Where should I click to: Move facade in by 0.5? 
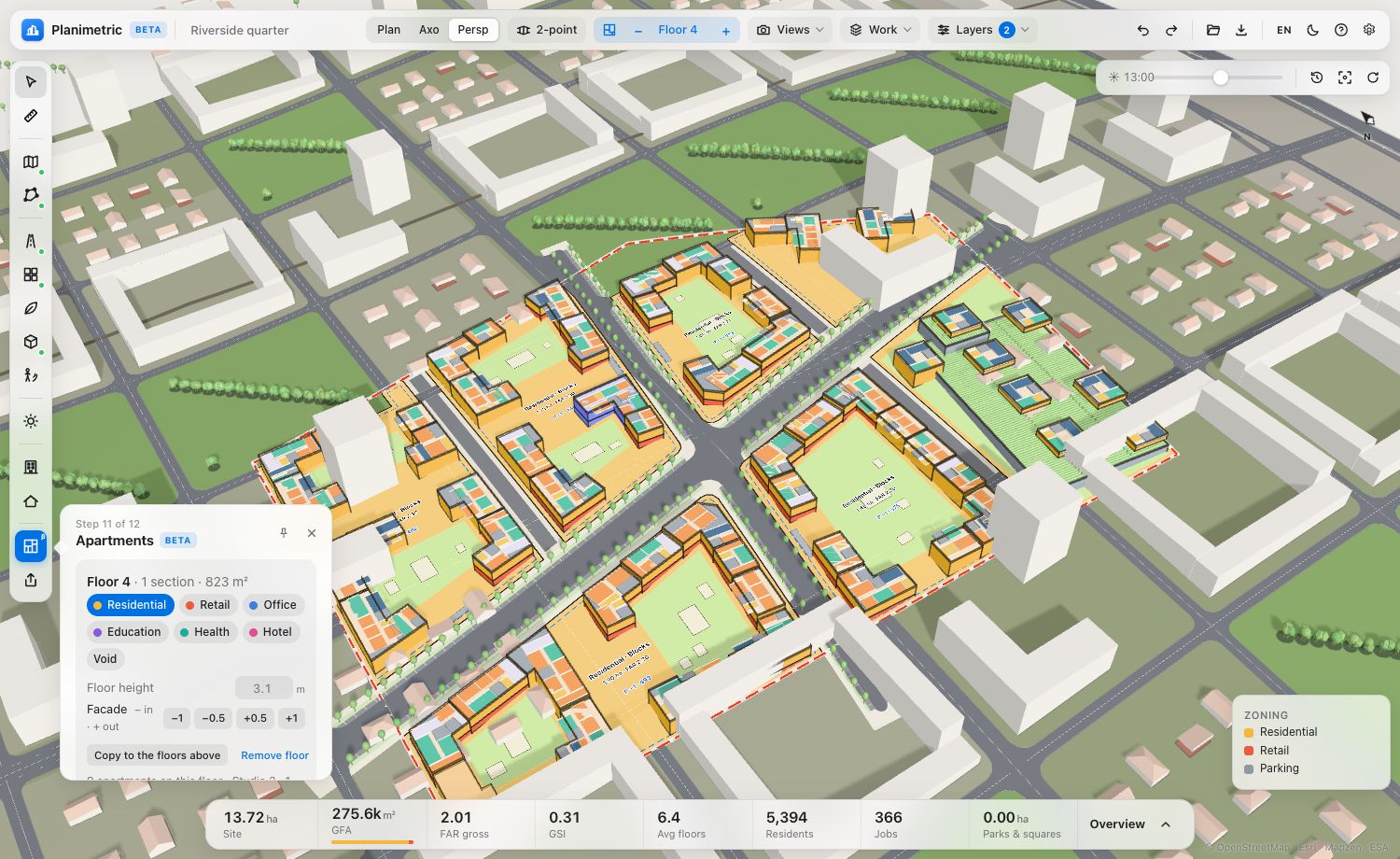click(x=214, y=718)
